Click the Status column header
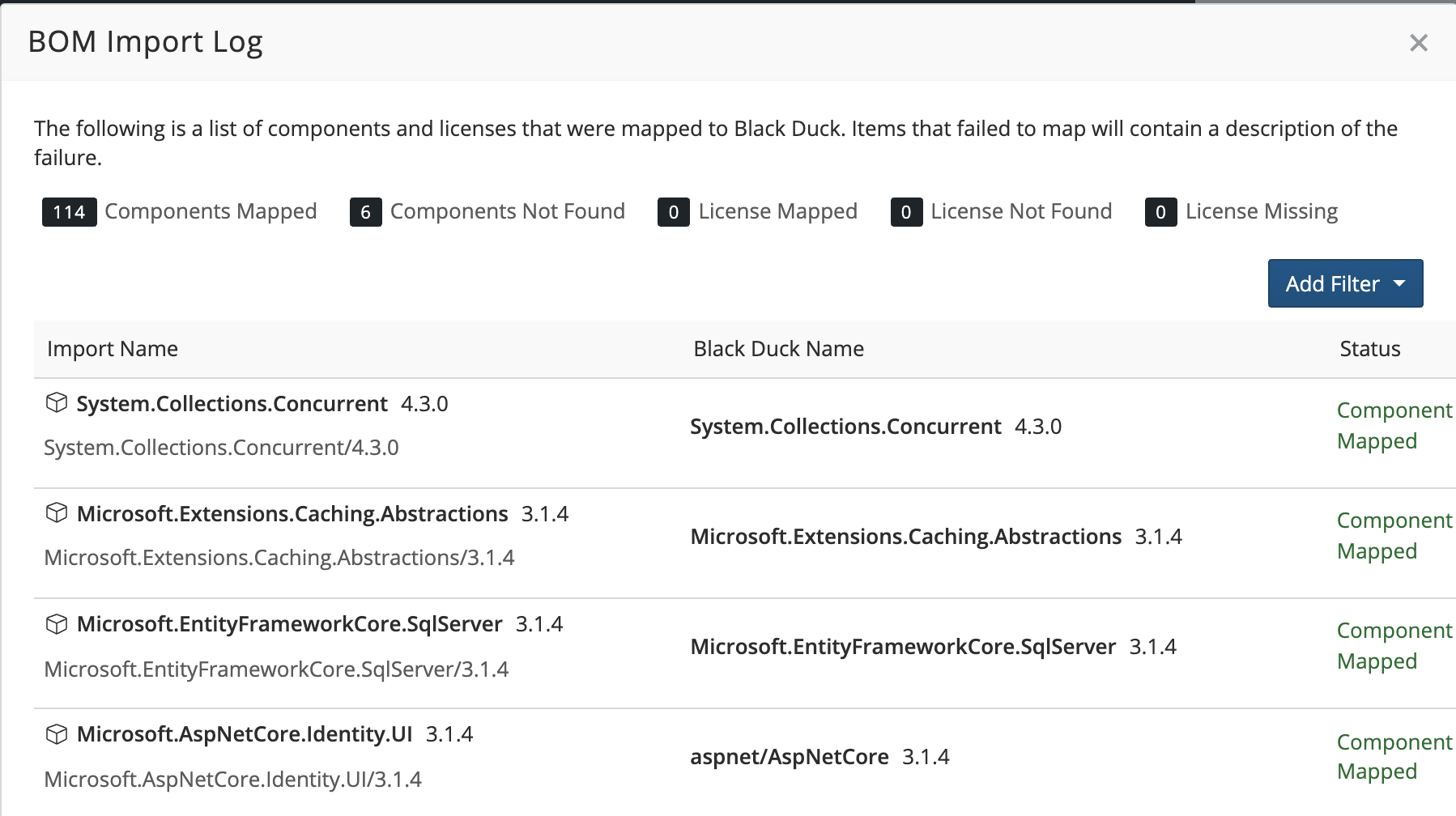This screenshot has width=1456, height=816. pos(1369,348)
